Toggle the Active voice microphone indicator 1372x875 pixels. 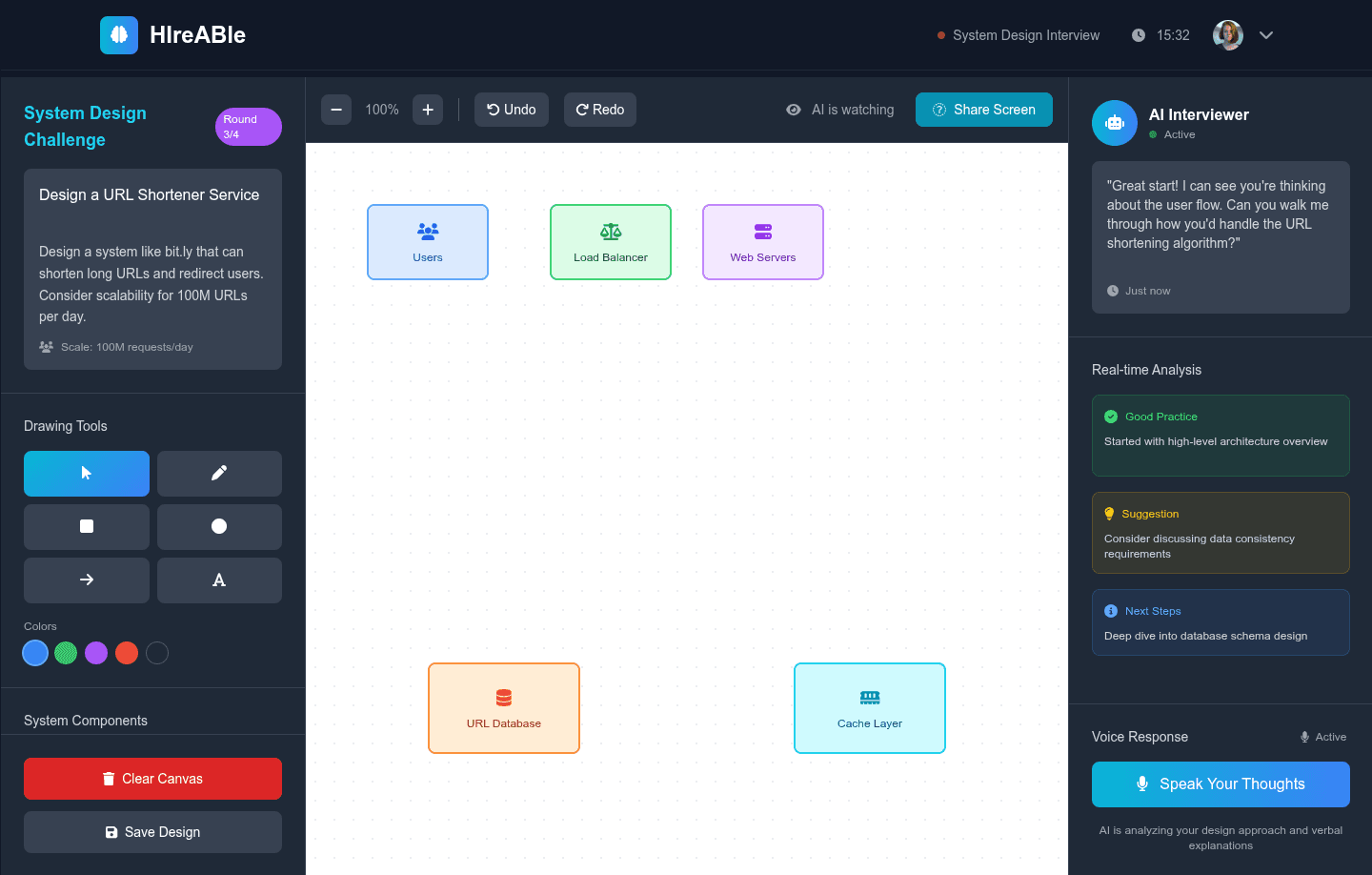pos(1303,736)
